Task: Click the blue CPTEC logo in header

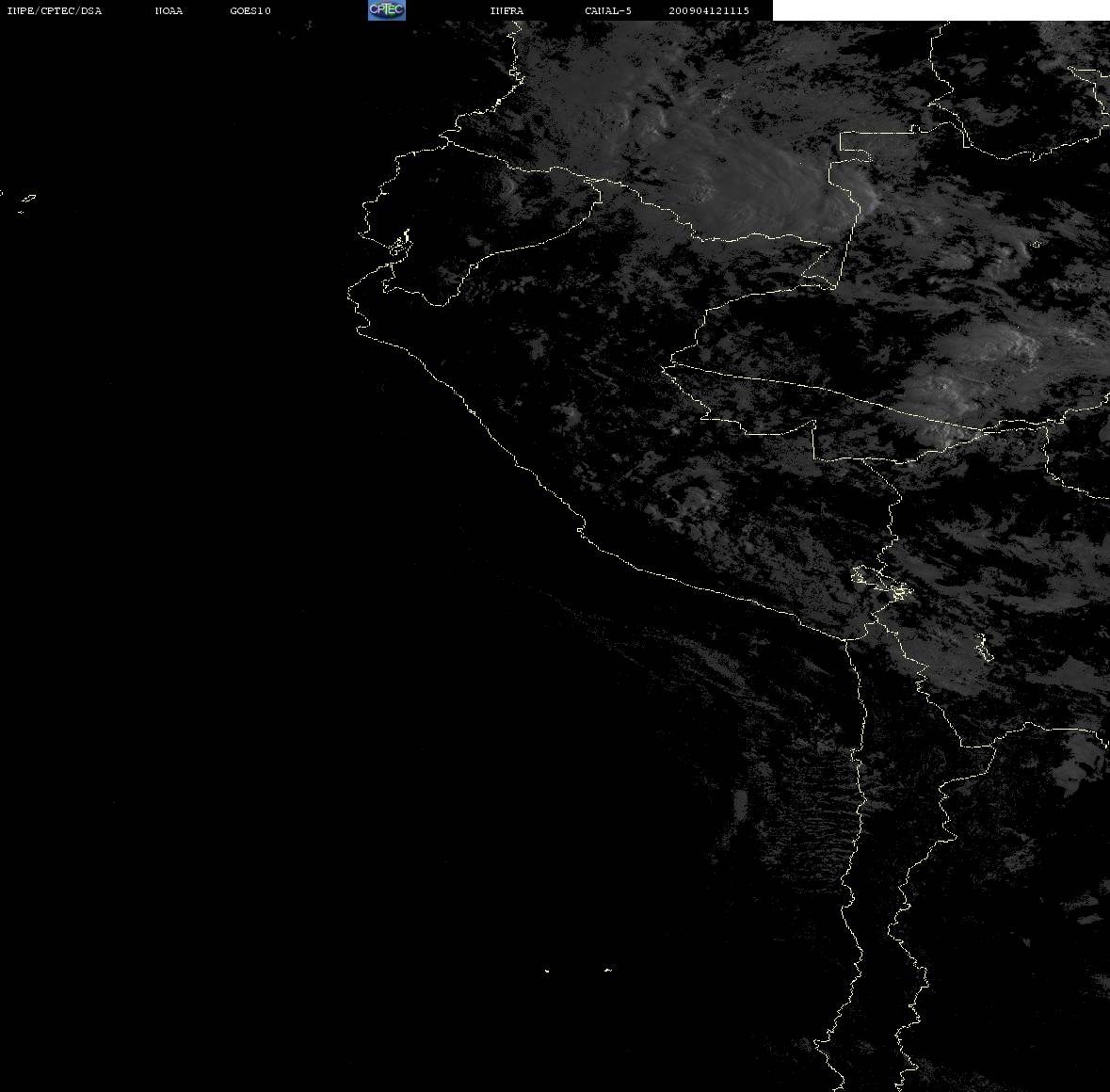Action: [387, 10]
